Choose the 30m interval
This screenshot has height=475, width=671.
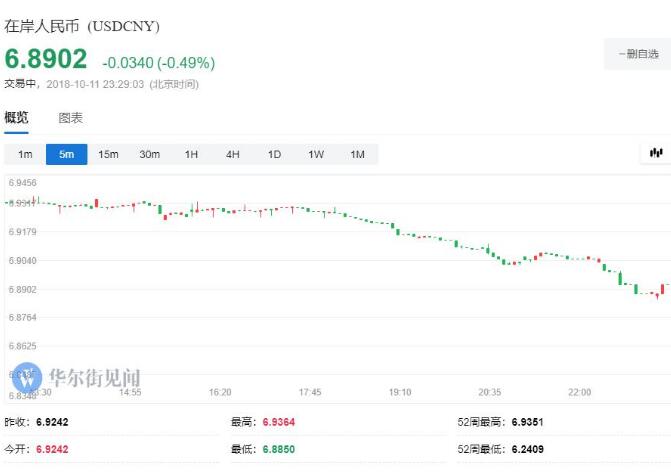pos(150,154)
